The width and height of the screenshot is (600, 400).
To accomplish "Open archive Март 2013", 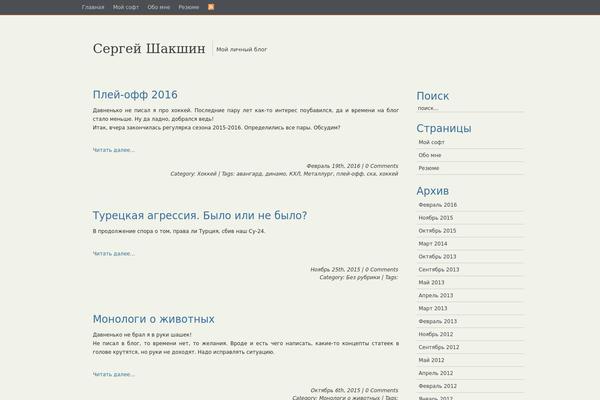I will tap(432, 309).
